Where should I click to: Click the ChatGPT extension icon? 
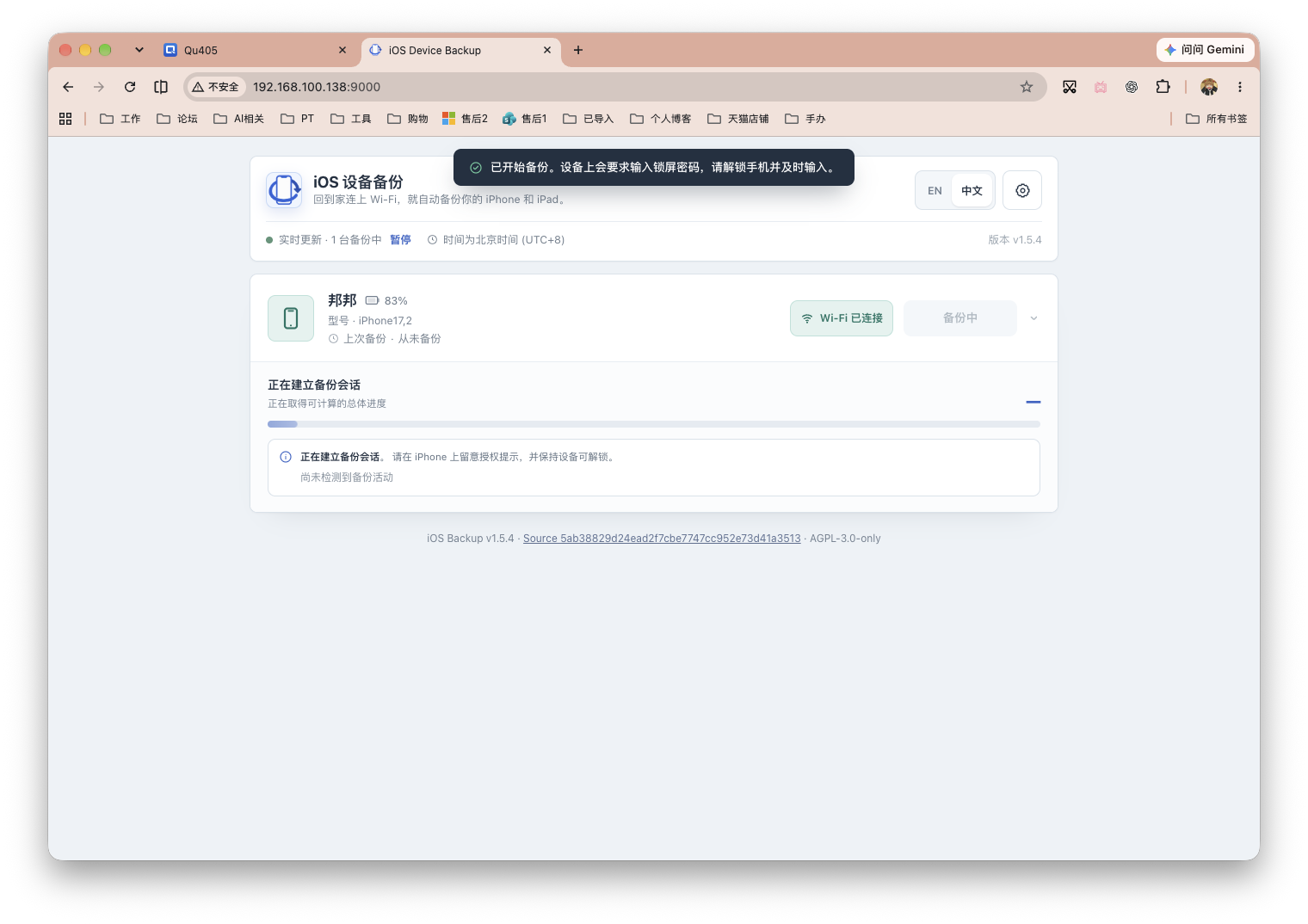(x=1132, y=87)
